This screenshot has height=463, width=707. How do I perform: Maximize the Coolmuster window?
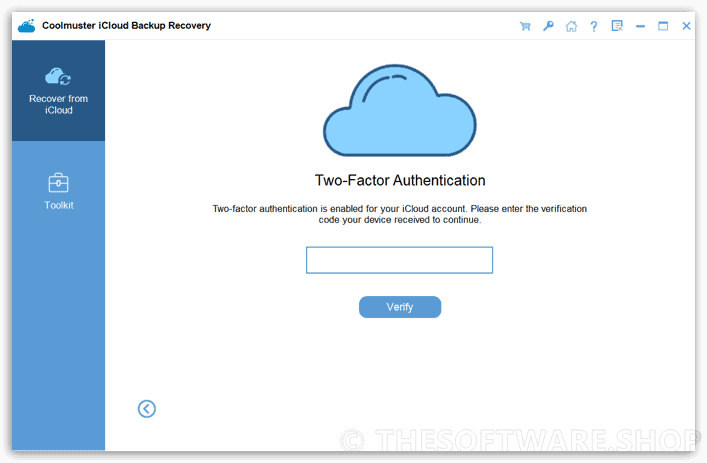(663, 26)
